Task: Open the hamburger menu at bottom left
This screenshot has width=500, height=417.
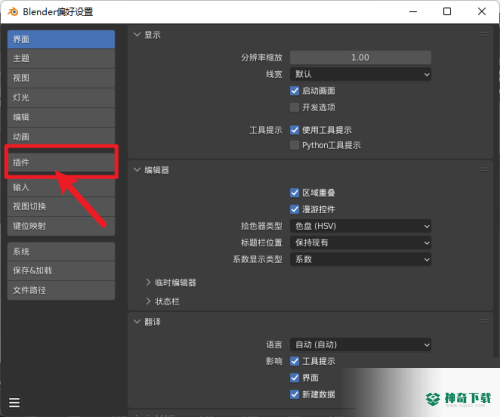Action: coord(14,402)
